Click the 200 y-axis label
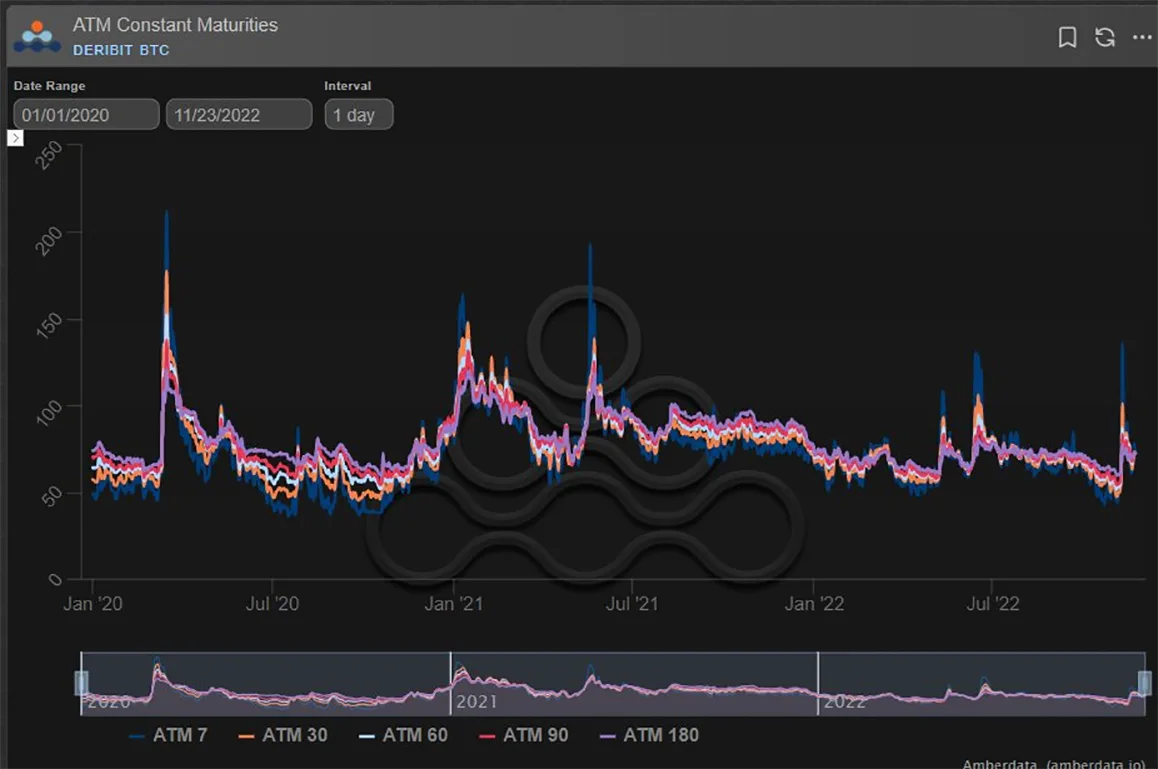 (49, 241)
